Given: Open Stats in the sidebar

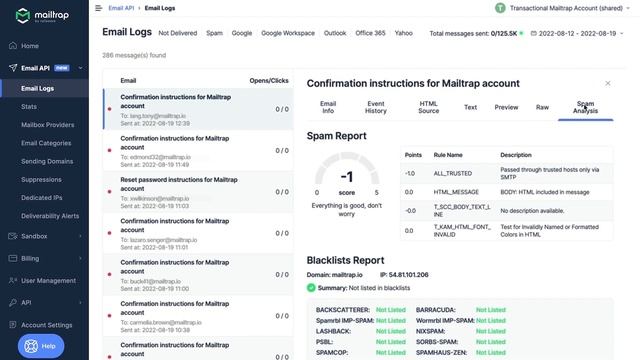Looking at the screenshot, I should 29,107.
